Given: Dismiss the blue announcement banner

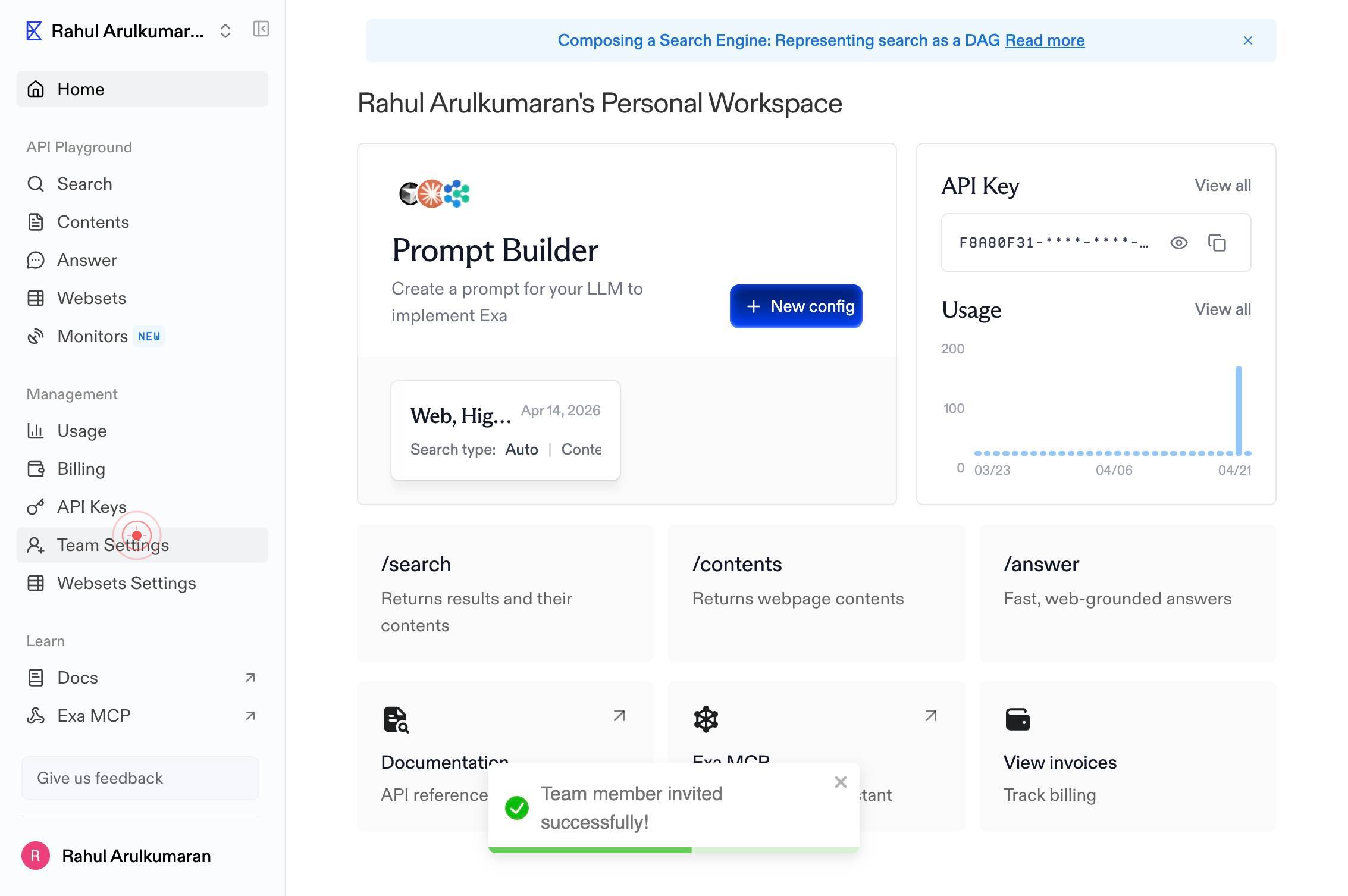Looking at the screenshot, I should tap(1247, 40).
